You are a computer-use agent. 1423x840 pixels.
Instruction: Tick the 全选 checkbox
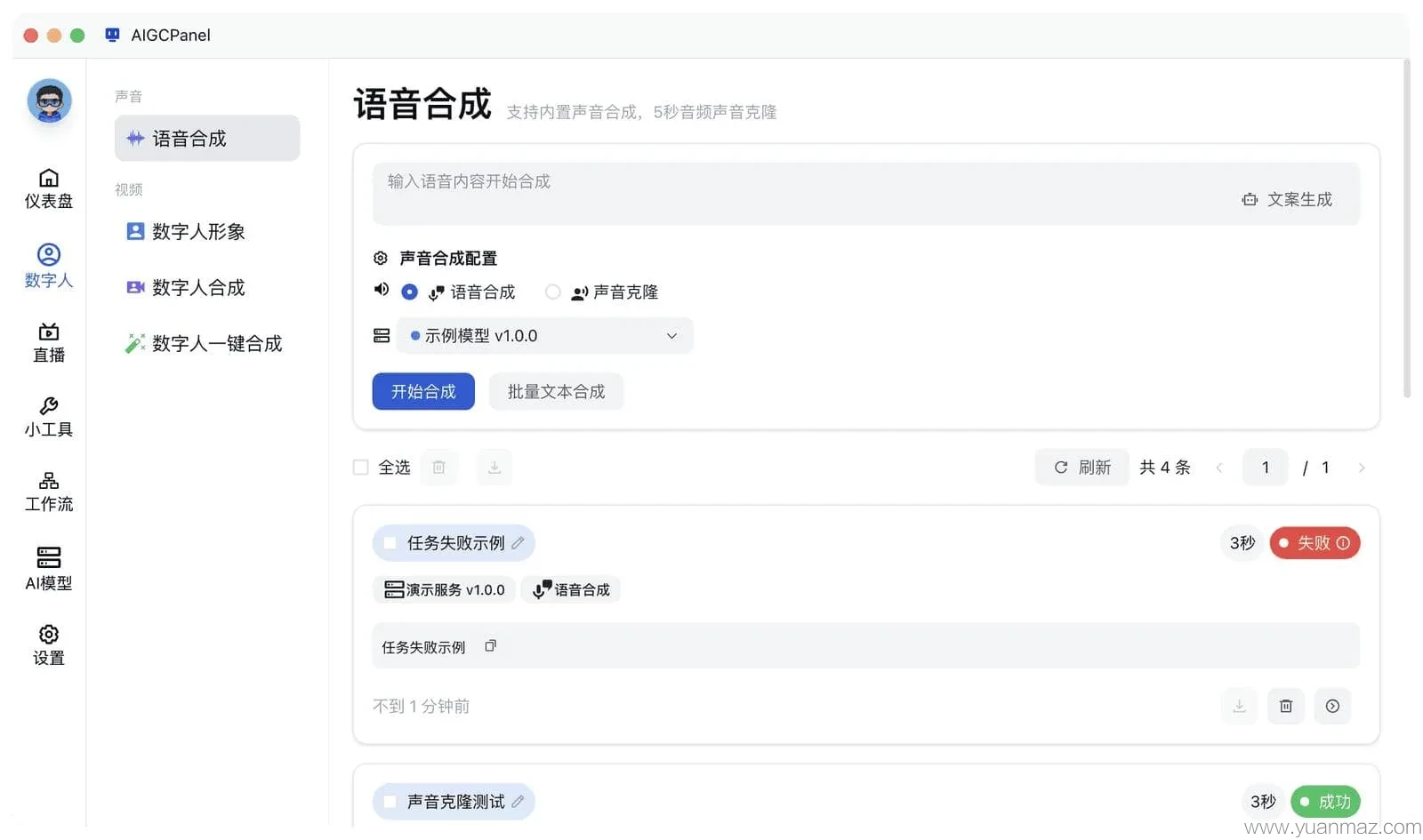click(360, 467)
